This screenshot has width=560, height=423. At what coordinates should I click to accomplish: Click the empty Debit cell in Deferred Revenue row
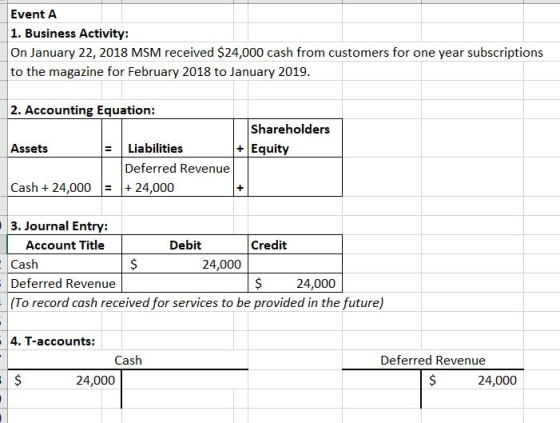coord(185,284)
